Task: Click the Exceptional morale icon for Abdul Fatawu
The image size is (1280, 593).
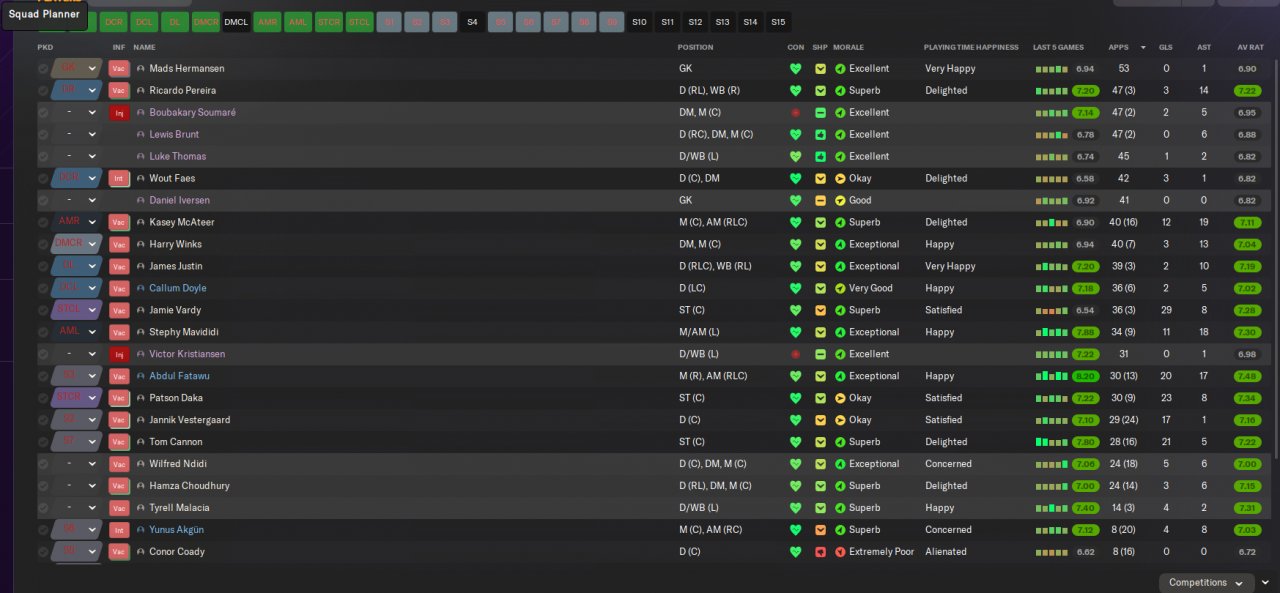Action: point(840,376)
